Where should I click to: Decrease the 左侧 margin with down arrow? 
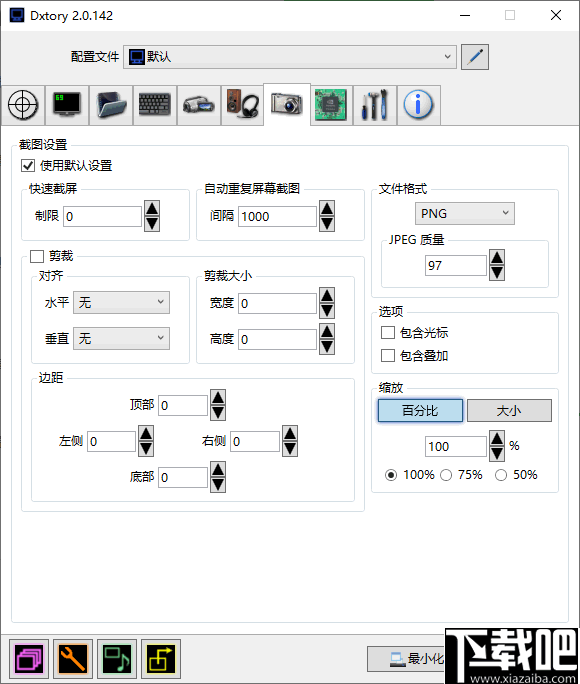[x=146, y=449]
